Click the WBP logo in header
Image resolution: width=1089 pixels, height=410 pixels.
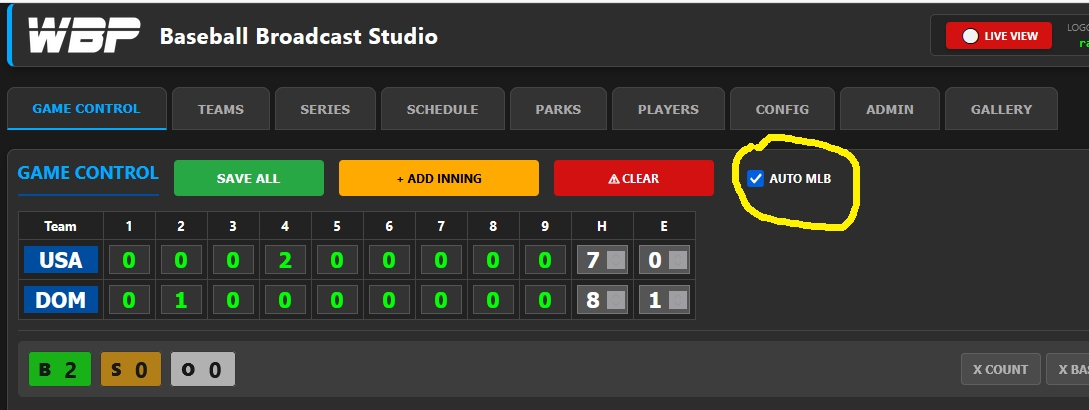83,36
